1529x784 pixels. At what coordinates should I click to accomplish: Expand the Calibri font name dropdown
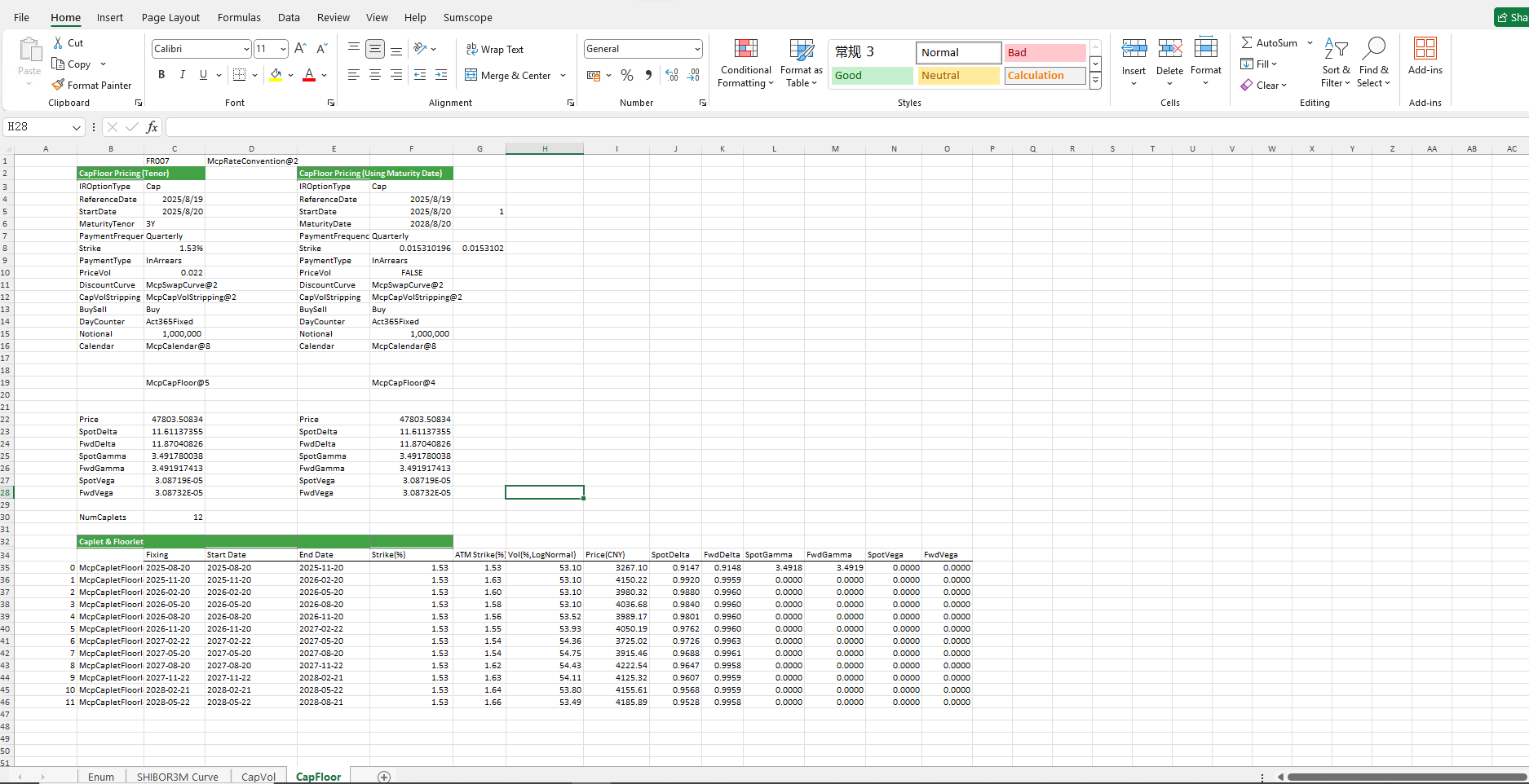pyautogui.click(x=246, y=49)
